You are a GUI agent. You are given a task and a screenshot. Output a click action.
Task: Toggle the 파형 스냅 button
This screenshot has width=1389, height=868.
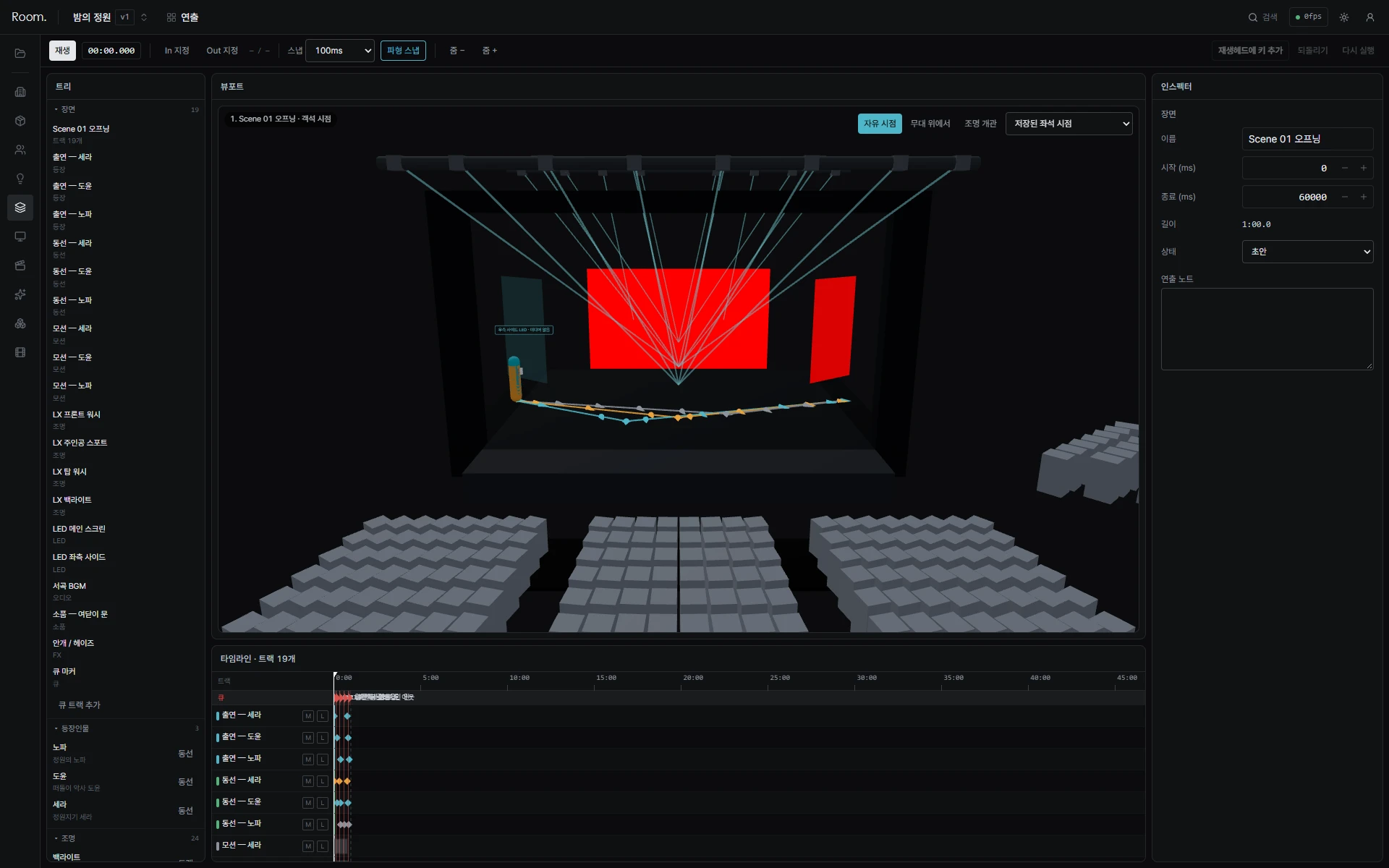pyautogui.click(x=403, y=51)
